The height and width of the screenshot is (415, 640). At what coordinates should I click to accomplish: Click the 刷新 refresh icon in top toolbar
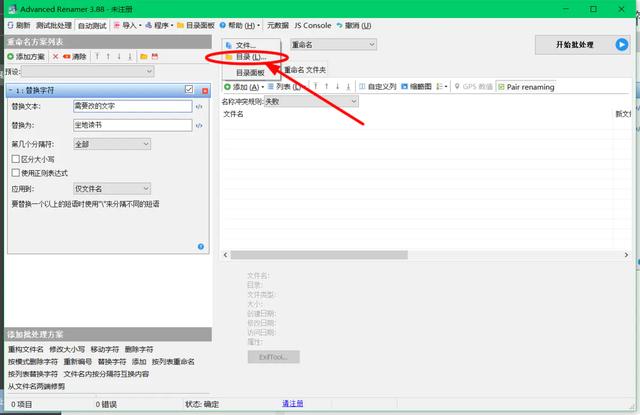(10, 25)
